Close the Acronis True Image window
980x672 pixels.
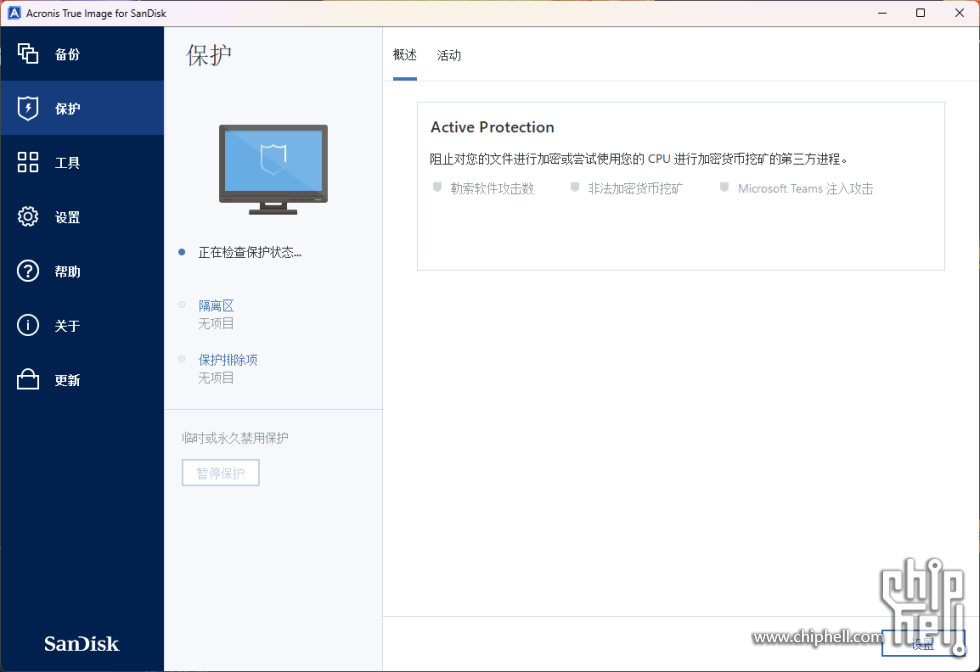(959, 13)
